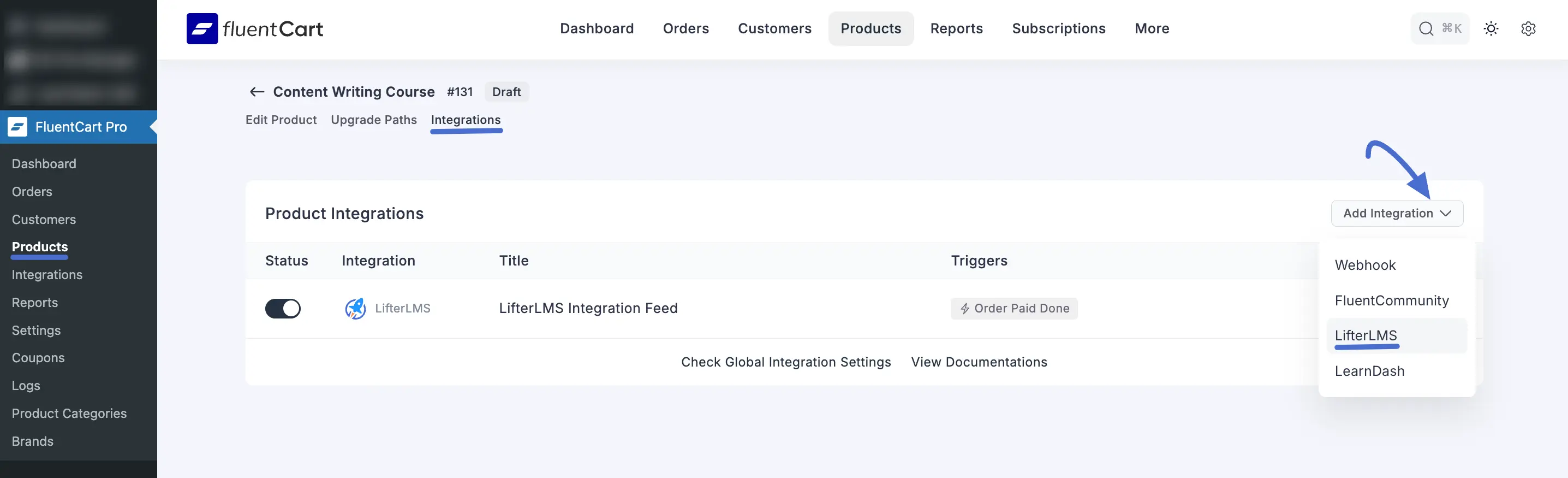Open Subscriptions in the top navigation
The height and width of the screenshot is (478, 1568).
pyautogui.click(x=1058, y=28)
